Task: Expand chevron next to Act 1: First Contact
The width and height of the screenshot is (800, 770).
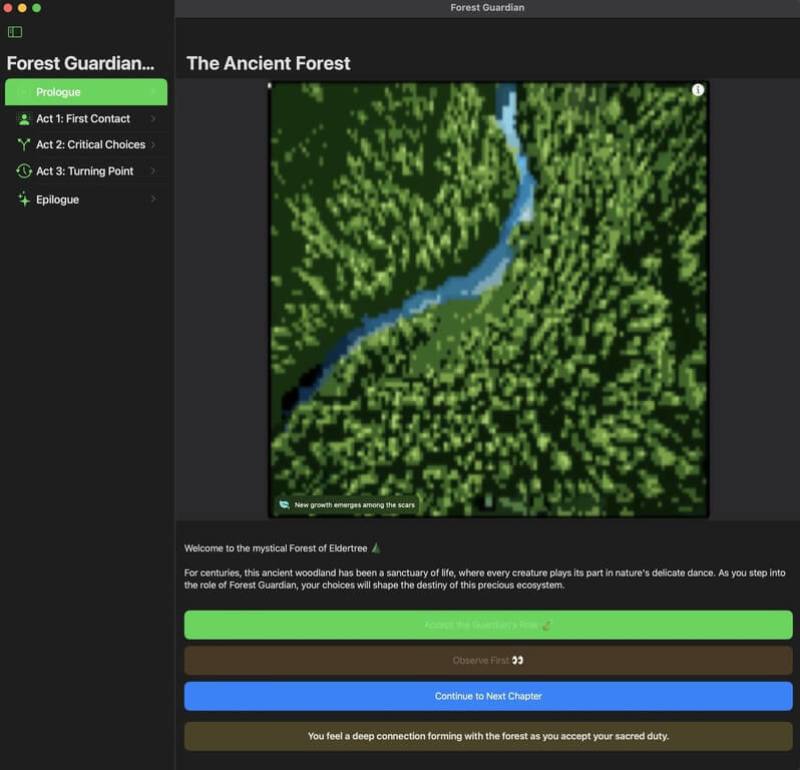Action: click(153, 119)
